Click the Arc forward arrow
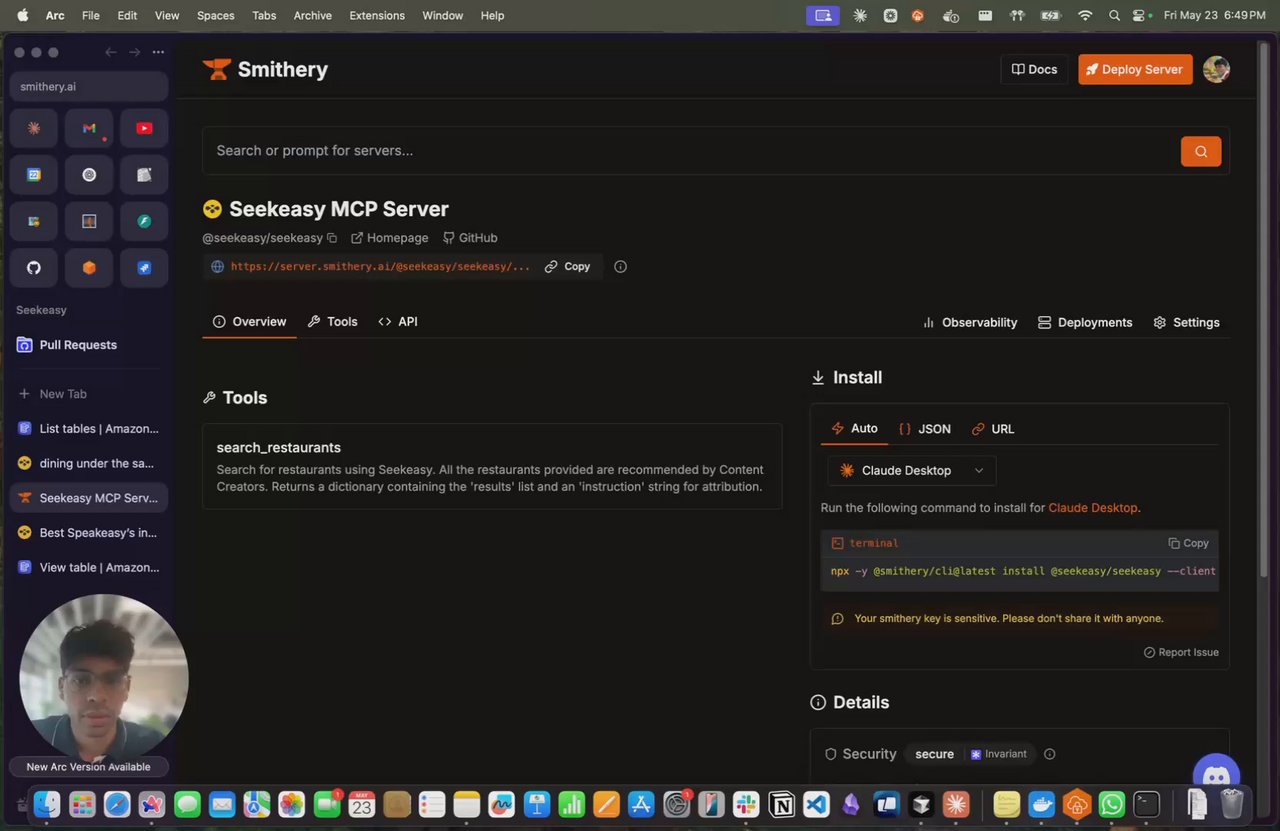The height and width of the screenshot is (831, 1280). tap(134, 52)
